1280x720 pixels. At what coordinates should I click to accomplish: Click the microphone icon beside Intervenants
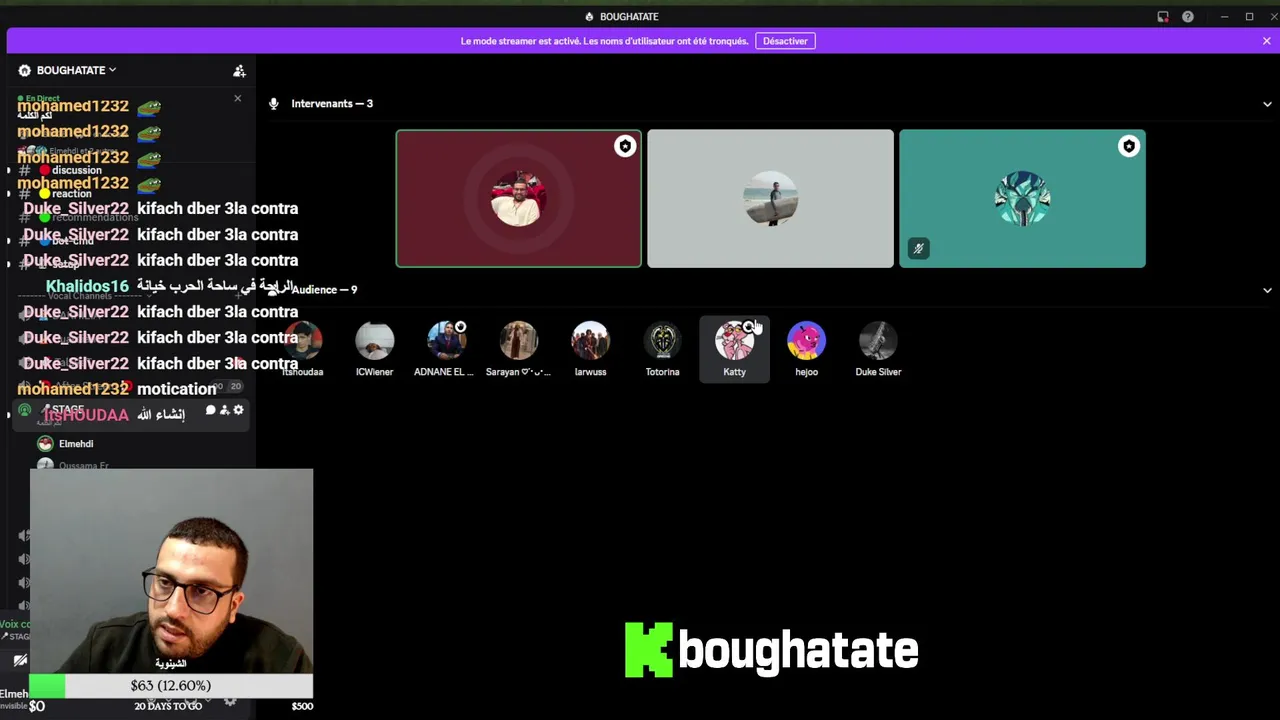[274, 104]
